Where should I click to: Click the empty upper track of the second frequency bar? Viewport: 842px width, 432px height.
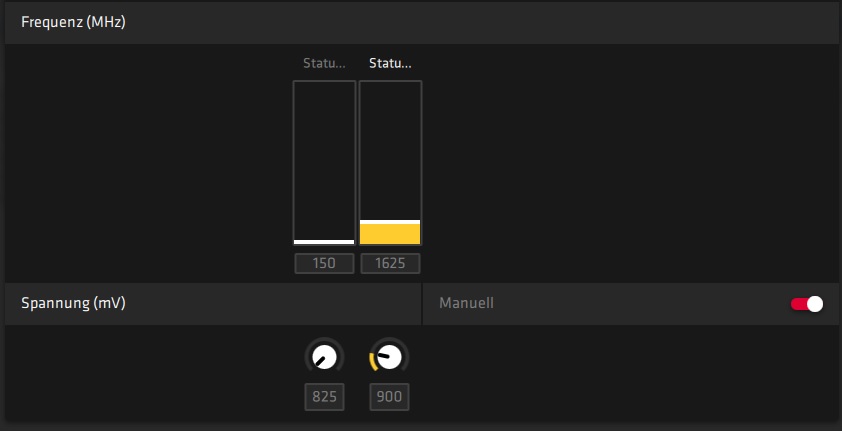pyautogui.click(x=390, y=150)
